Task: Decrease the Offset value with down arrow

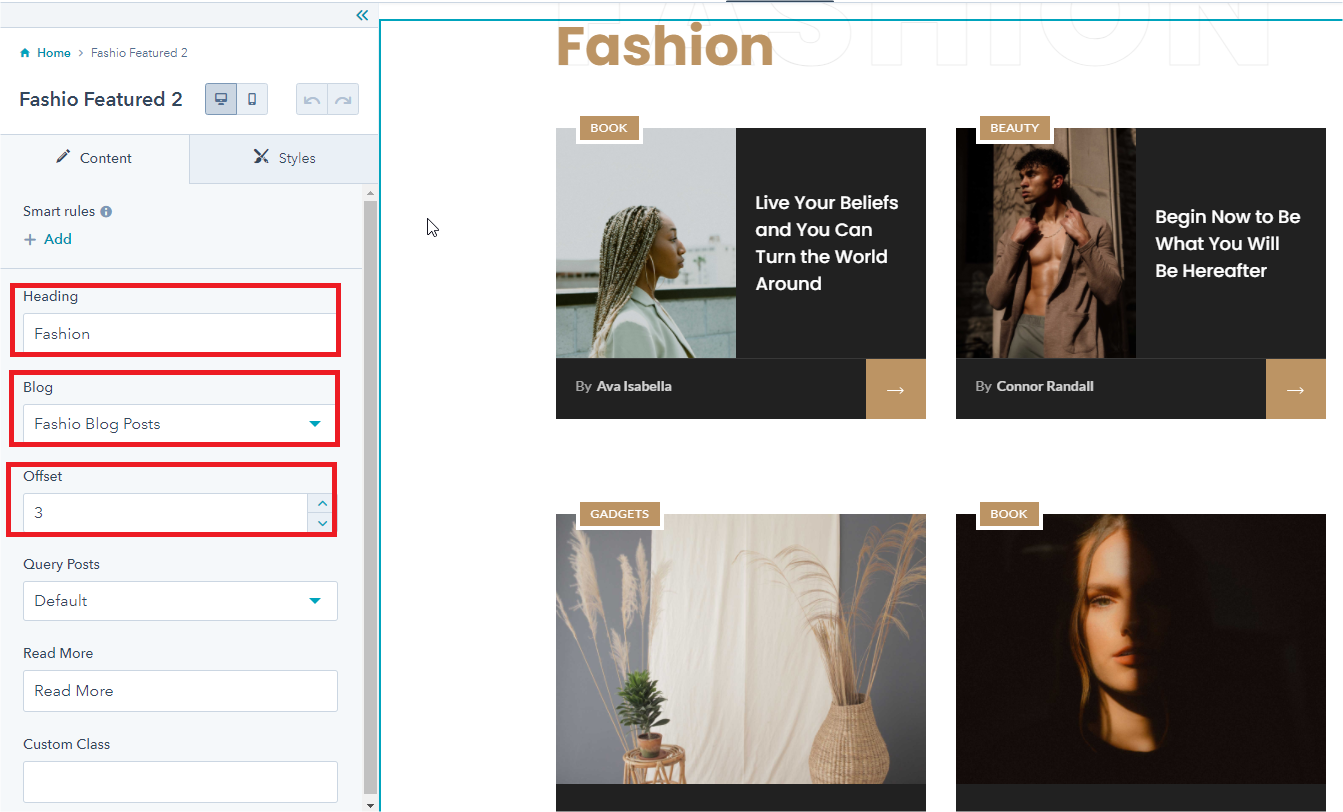Action: point(322,522)
